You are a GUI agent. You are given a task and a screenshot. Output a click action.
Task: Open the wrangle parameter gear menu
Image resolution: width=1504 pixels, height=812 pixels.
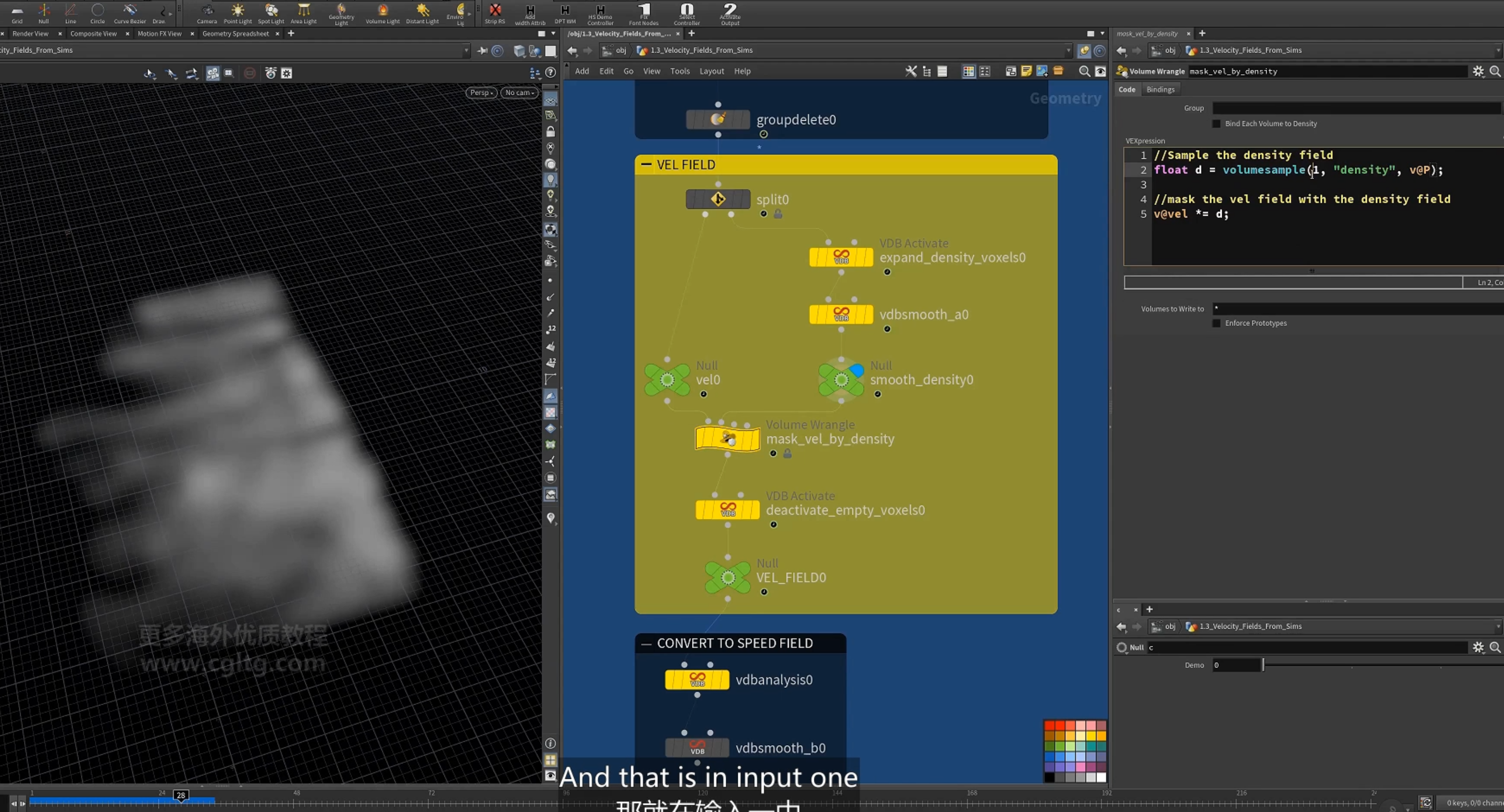point(1478,71)
